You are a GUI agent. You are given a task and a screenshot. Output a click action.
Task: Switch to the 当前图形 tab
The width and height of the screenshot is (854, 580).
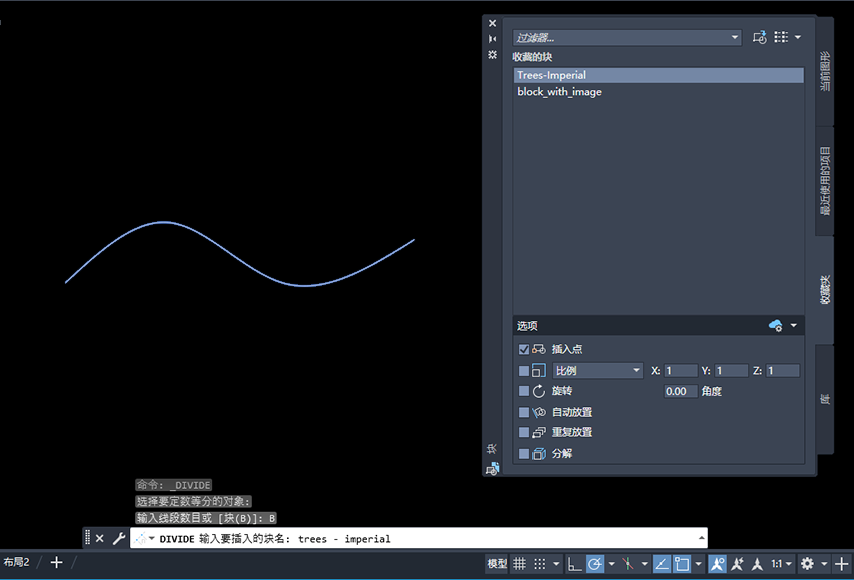pyautogui.click(x=825, y=71)
